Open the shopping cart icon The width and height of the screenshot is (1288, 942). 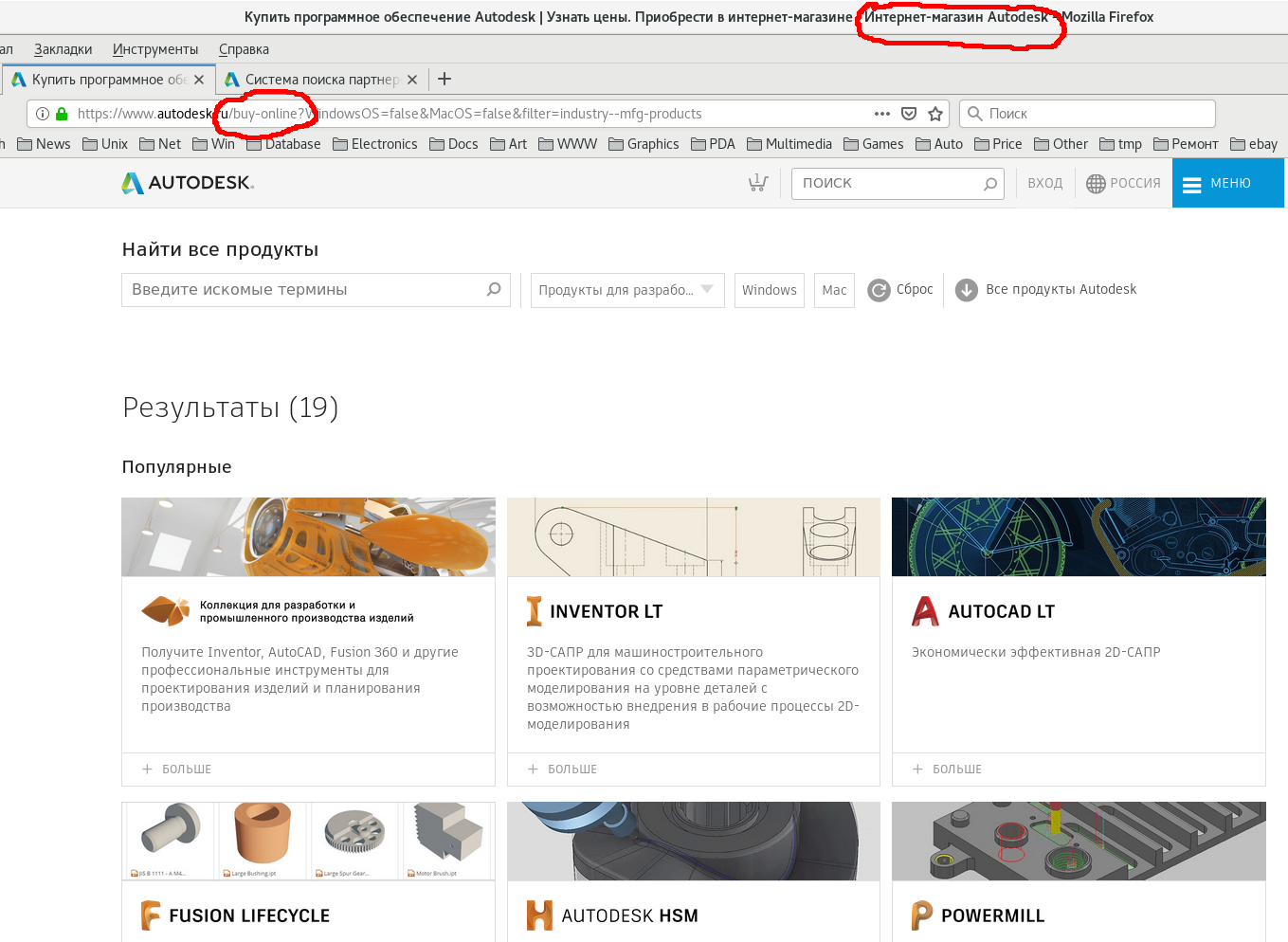coord(757,183)
